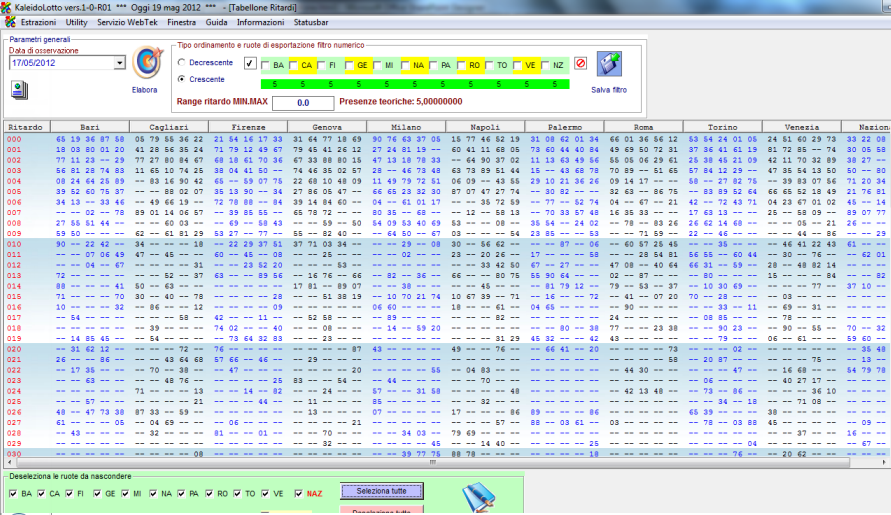Uncheck the FI wheel visibility checkbox at bottom
Screen dimensions: 891x515
pyautogui.click(x=69, y=493)
